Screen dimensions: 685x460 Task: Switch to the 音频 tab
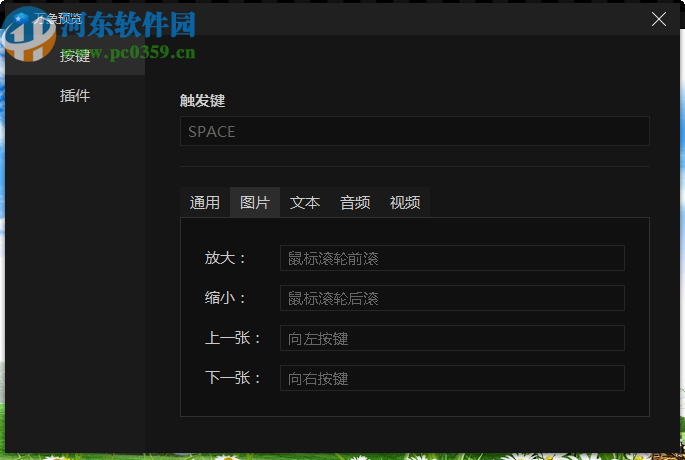[355, 202]
